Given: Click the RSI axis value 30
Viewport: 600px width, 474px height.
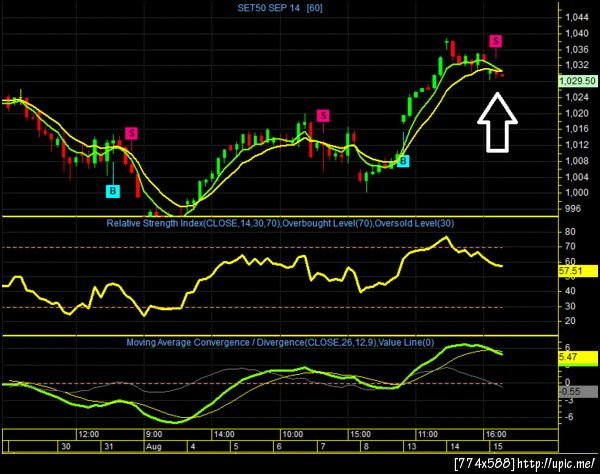Looking at the screenshot, I should point(570,306).
